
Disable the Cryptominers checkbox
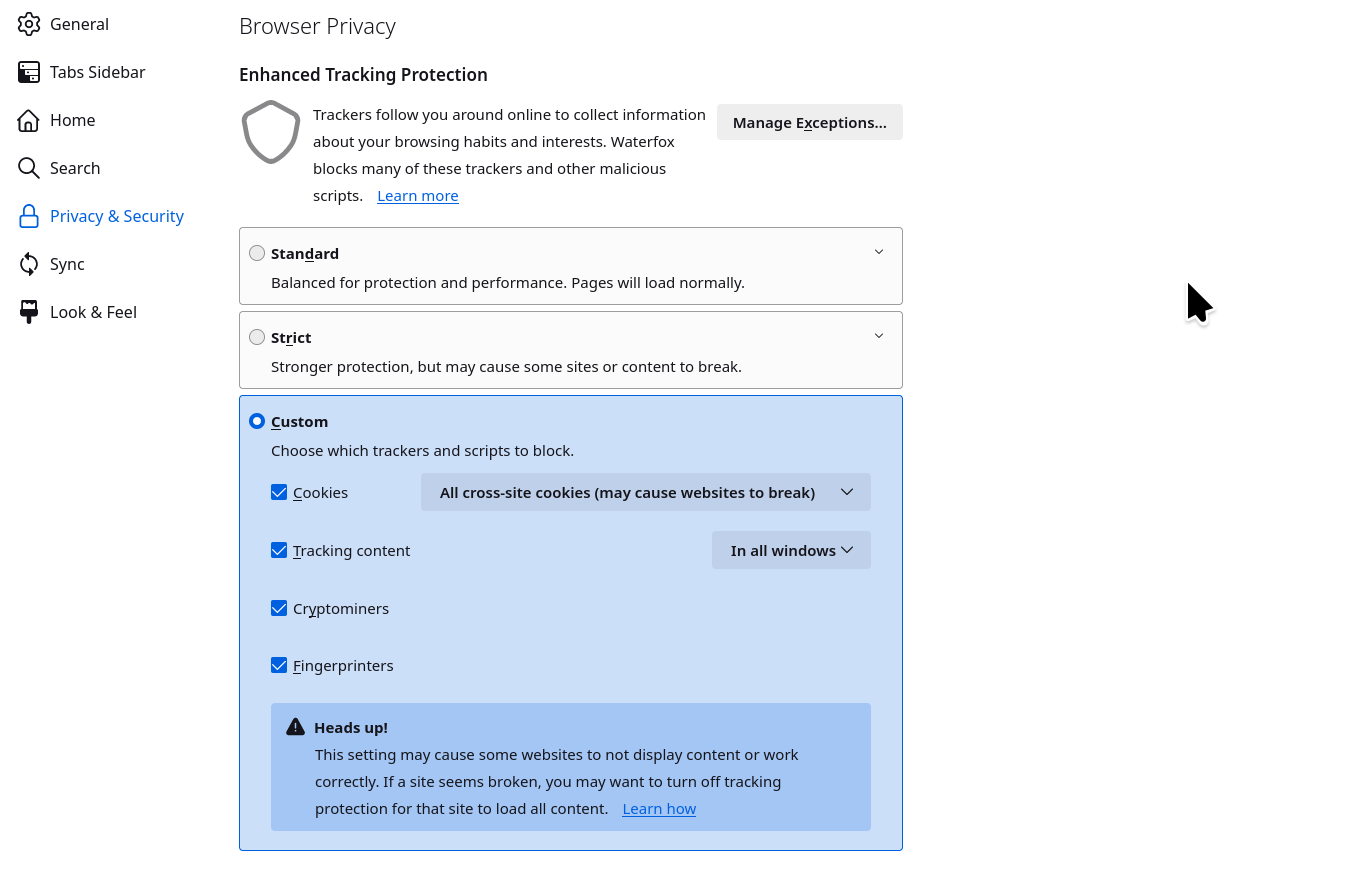point(279,608)
